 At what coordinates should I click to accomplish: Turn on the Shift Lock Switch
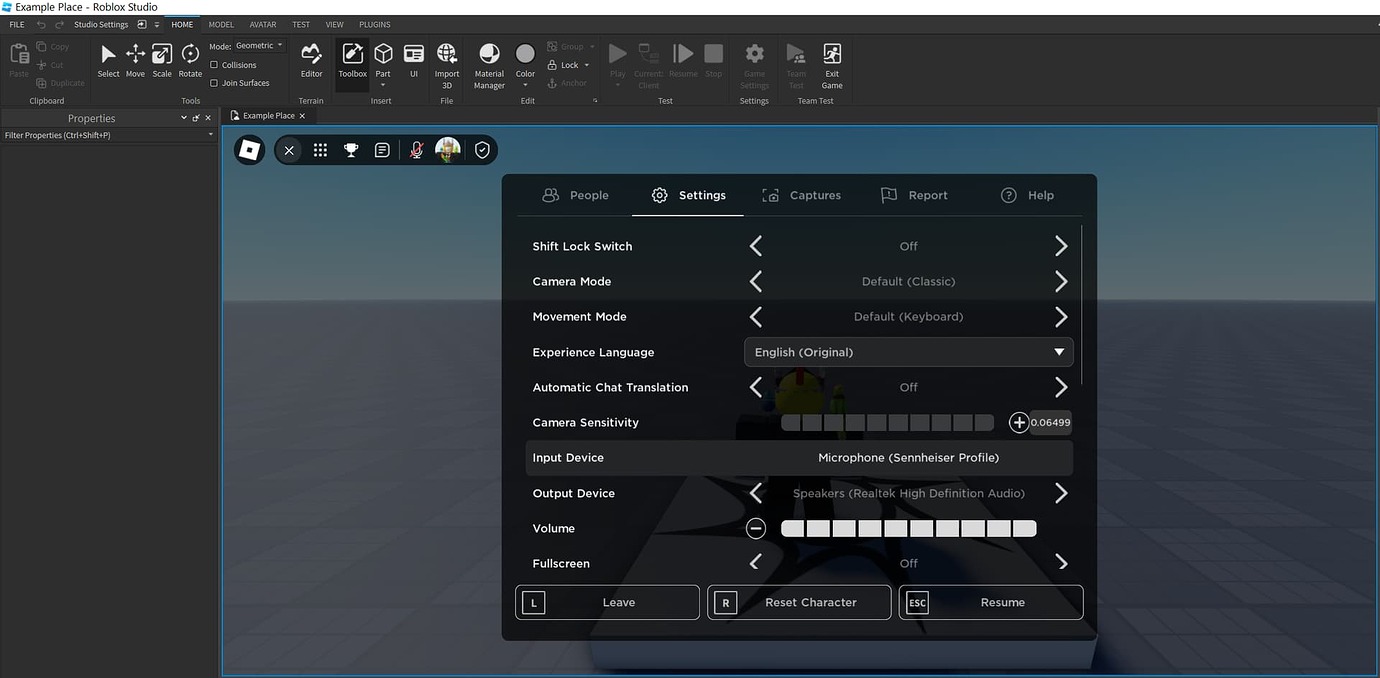click(1060, 245)
